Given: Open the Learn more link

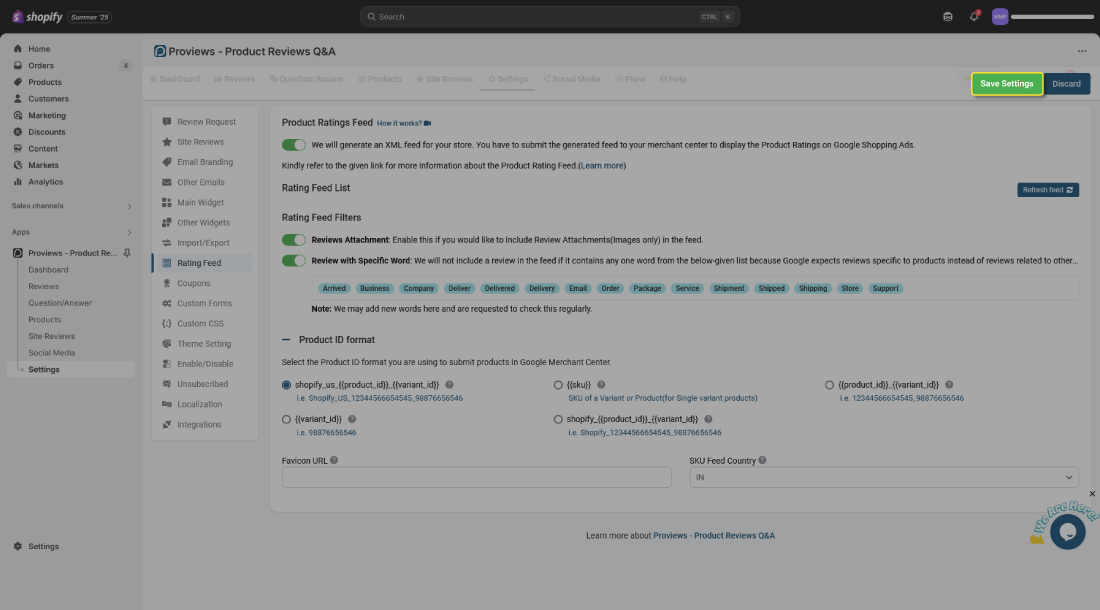Looking at the screenshot, I should tap(602, 166).
